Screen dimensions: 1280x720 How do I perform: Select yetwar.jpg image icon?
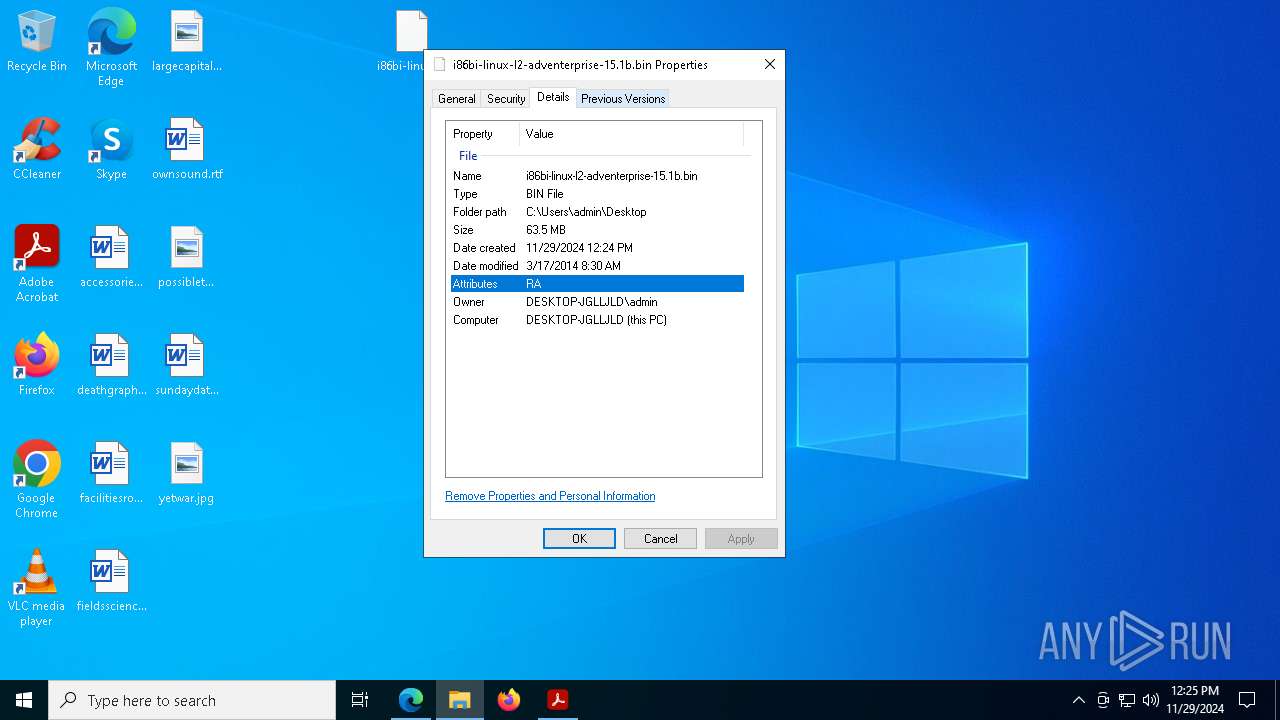[x=187, y=474]
